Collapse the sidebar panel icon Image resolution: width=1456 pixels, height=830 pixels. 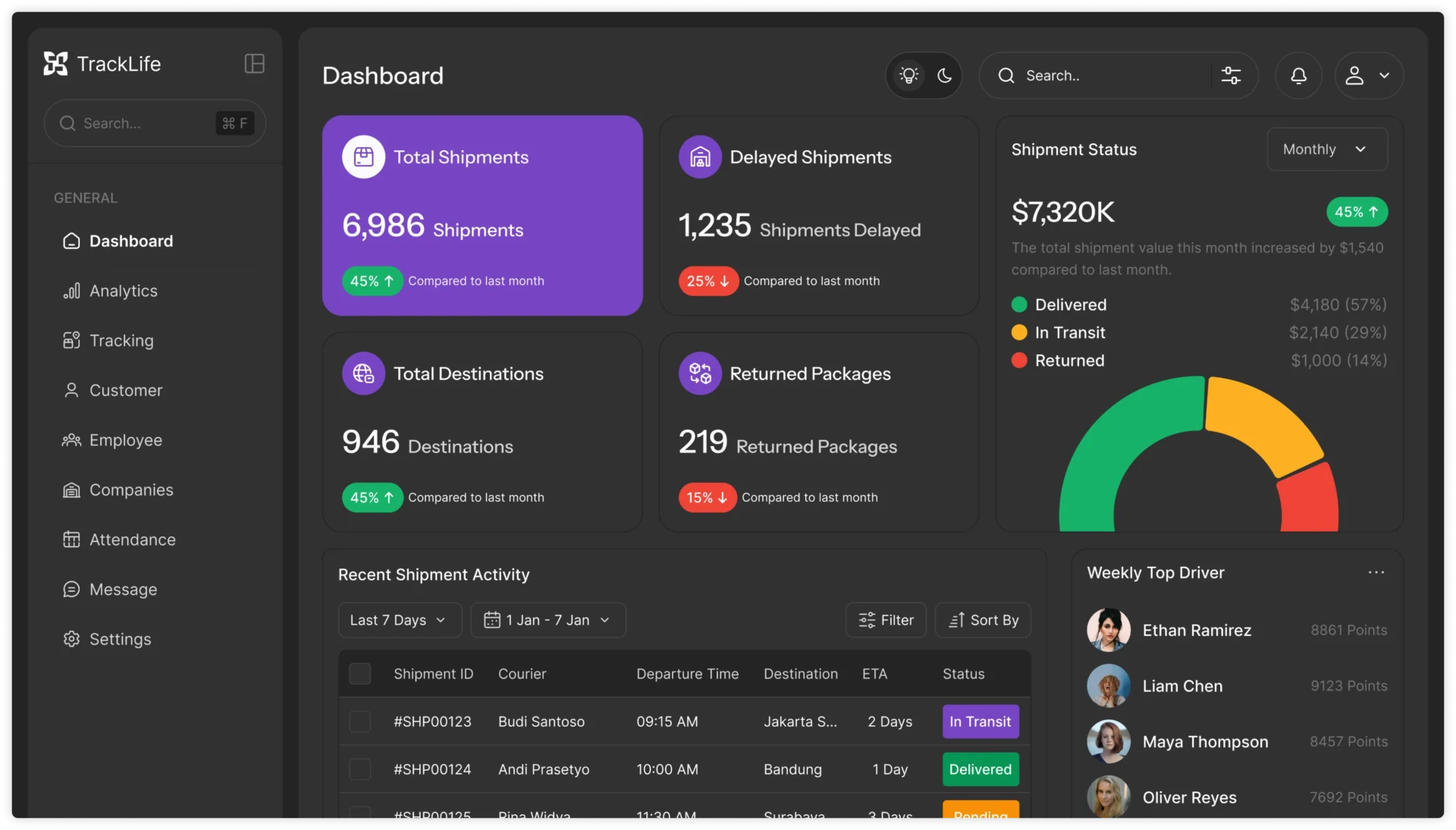254,64
